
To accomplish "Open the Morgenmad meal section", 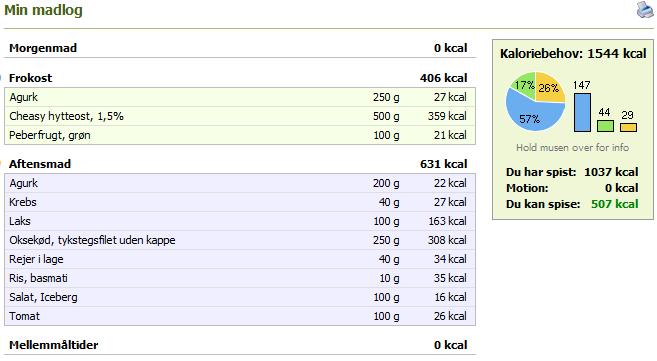I will tap(240, 48).
